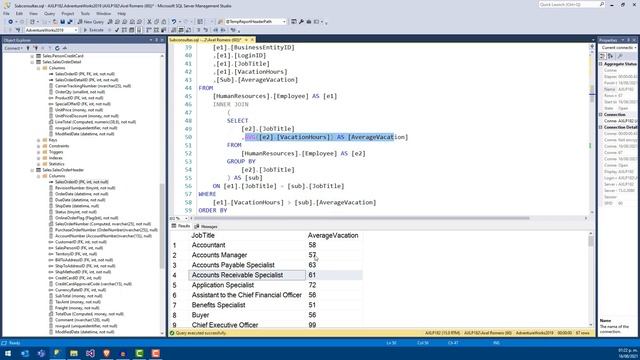Click the New Query toolbar button
Screen dimensions: 640x360
point(91,22)
